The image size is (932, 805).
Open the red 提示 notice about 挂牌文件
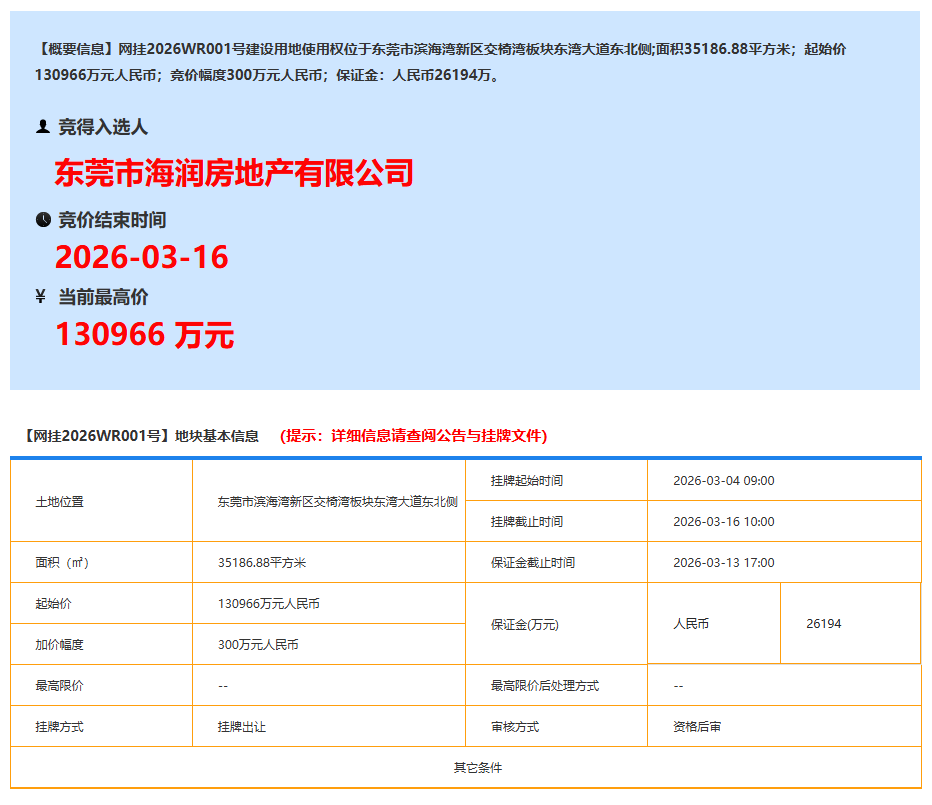[413, 436]
